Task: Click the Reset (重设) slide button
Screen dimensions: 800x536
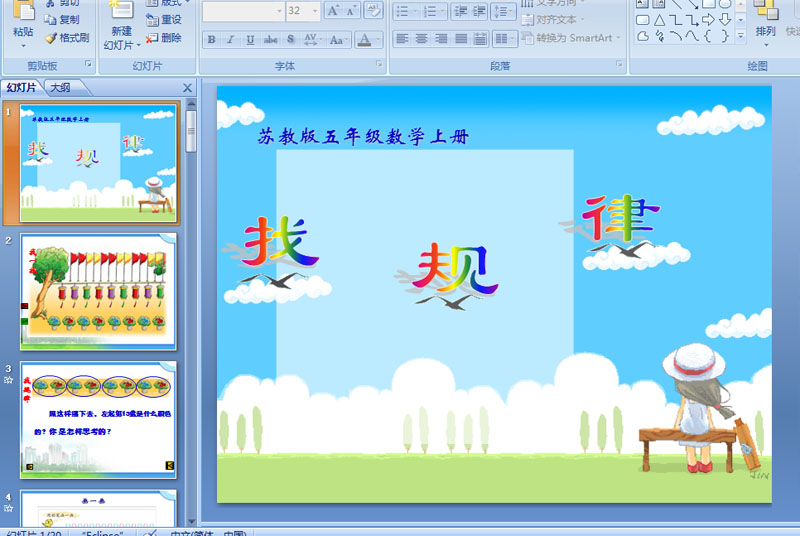Action: click(164, 19)
